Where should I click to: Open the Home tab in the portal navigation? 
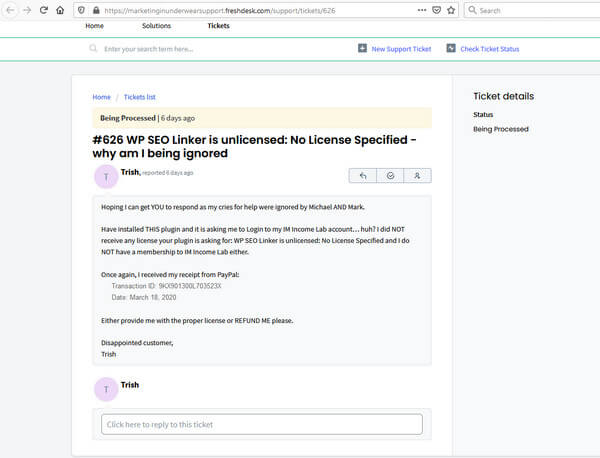95,26
